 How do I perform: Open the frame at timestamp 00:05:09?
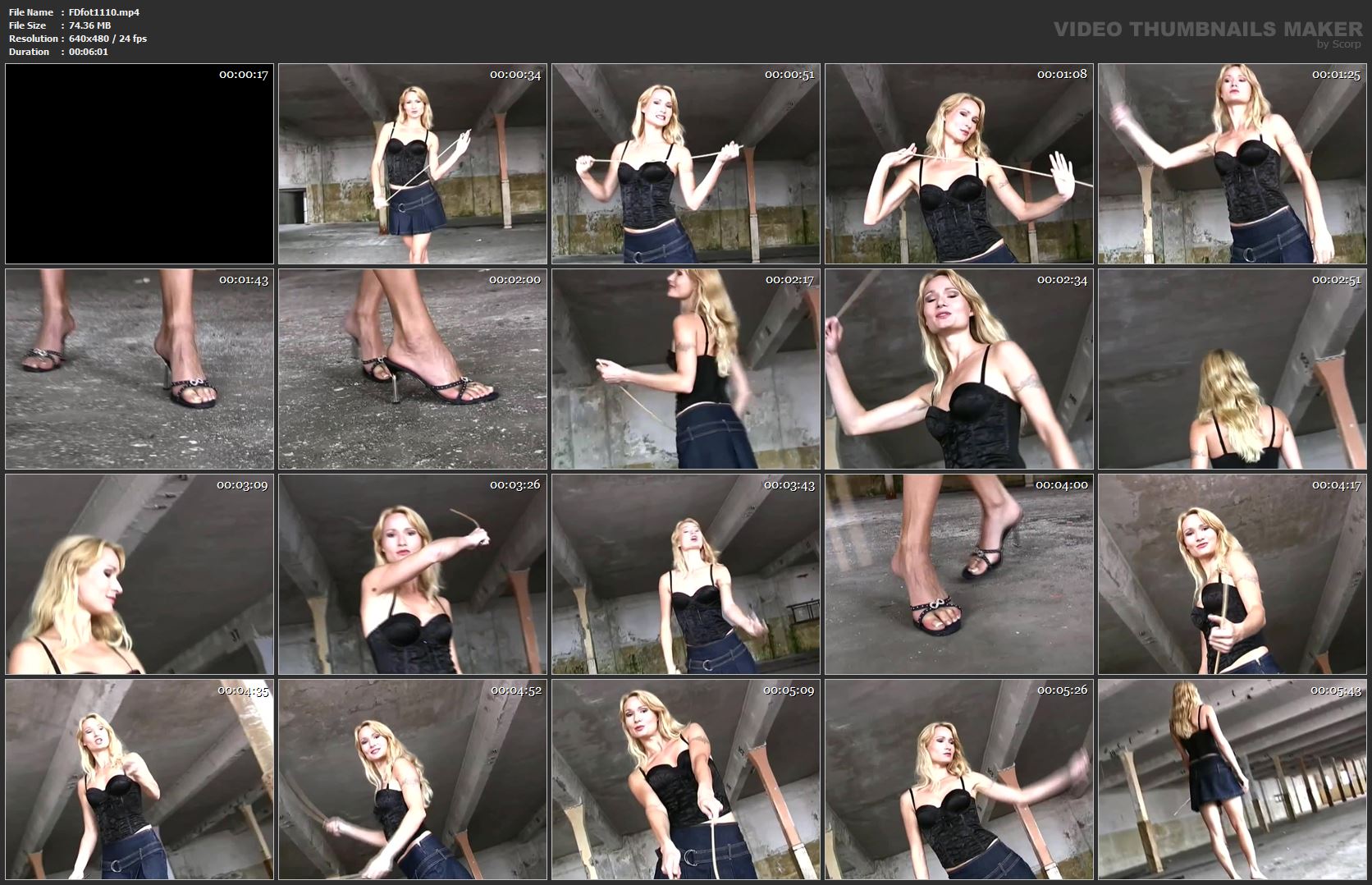click(686, 780)
